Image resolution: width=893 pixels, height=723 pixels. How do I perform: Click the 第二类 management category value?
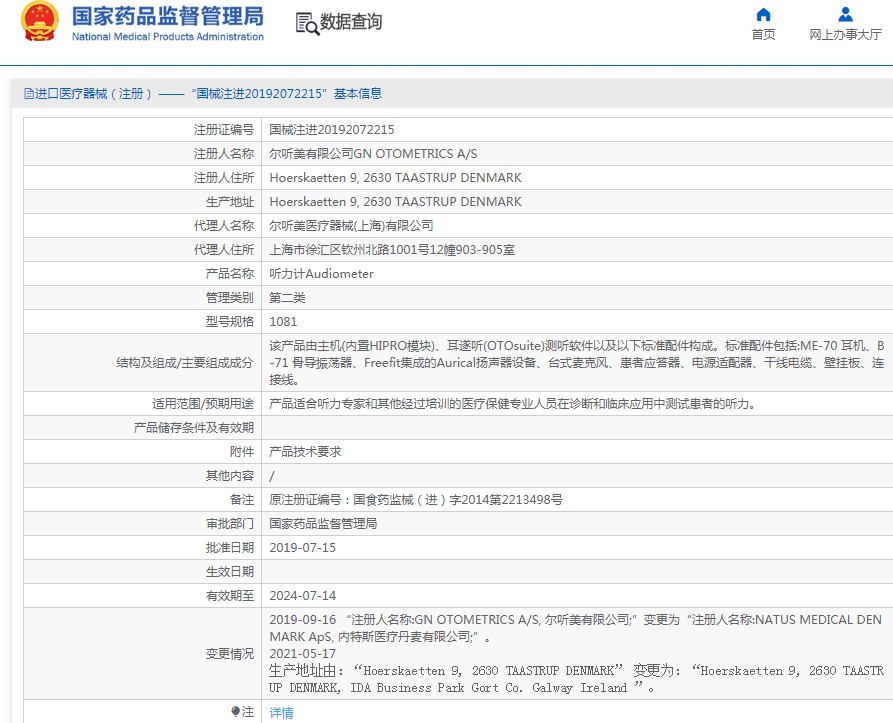click(287, 297)
